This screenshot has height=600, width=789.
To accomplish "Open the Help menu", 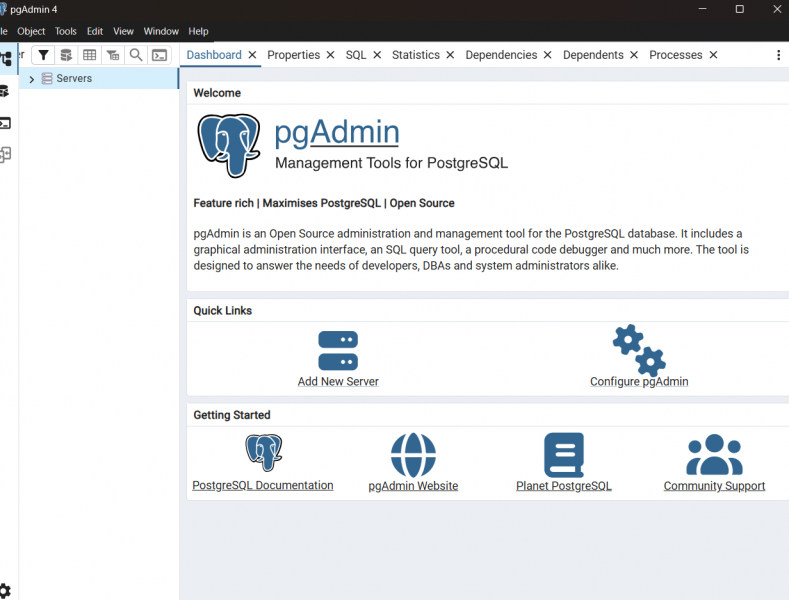I will [x=198, y=31].
